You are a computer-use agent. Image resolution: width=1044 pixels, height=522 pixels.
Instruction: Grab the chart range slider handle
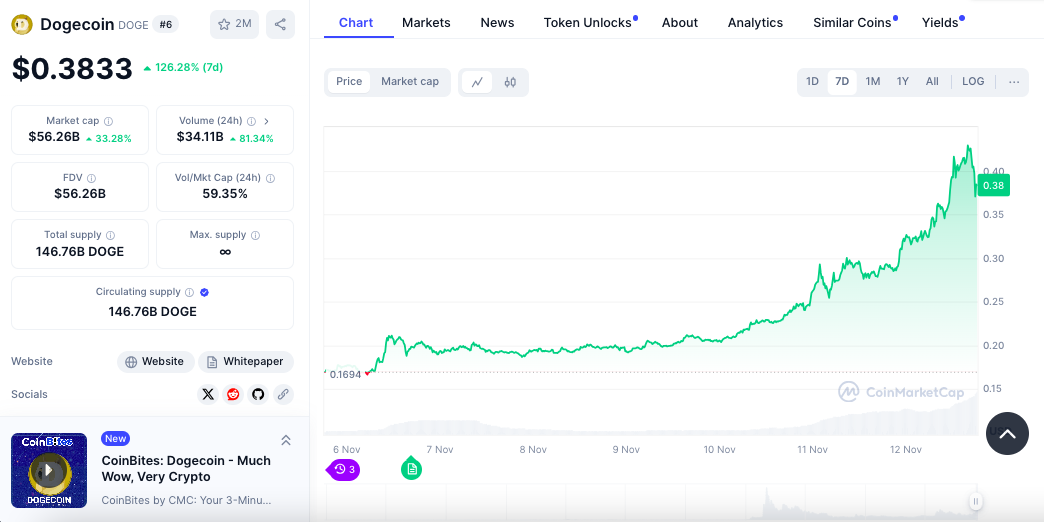point(975,501)
